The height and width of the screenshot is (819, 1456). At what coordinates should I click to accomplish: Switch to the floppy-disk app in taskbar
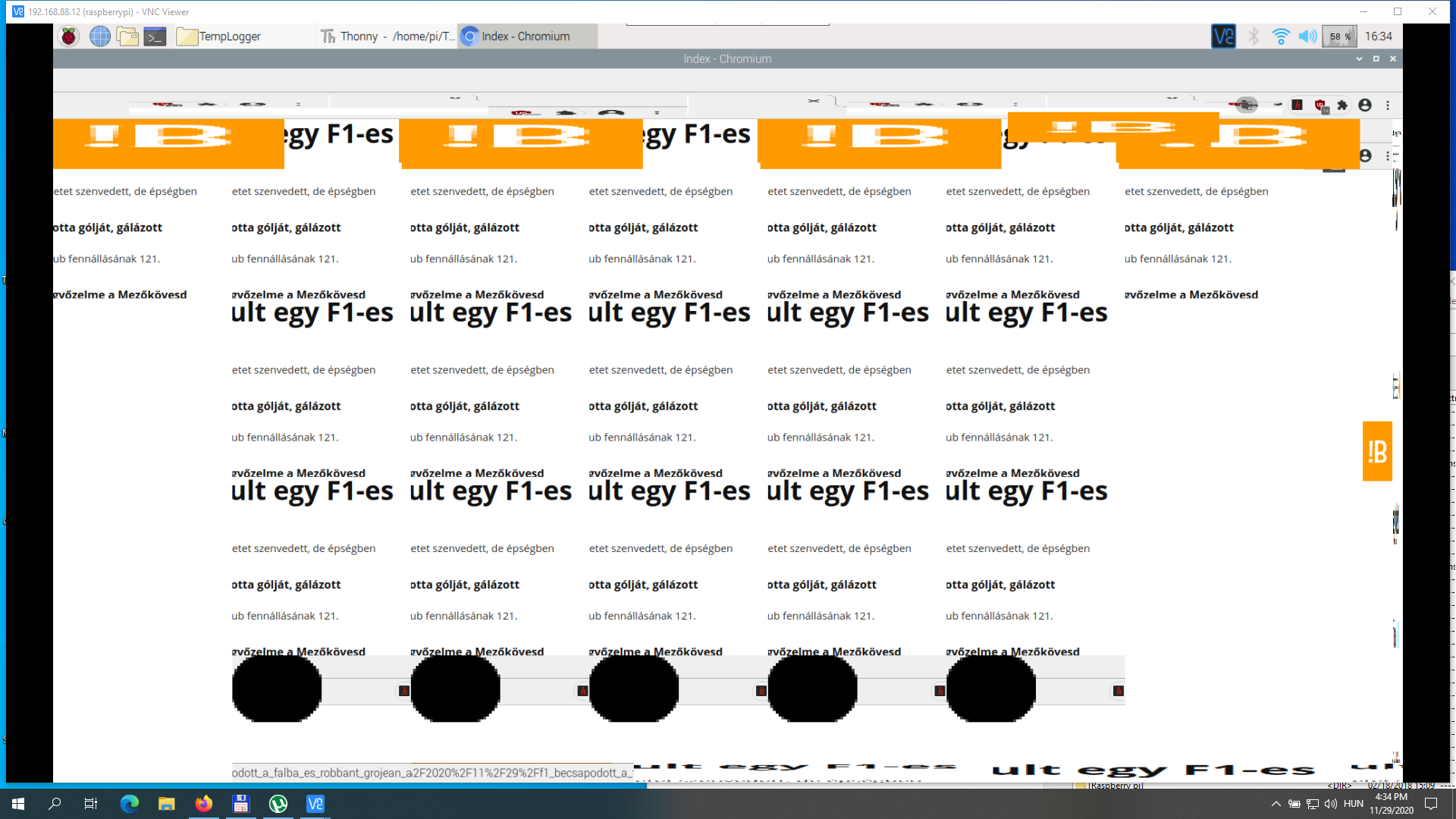pos(241,804)
